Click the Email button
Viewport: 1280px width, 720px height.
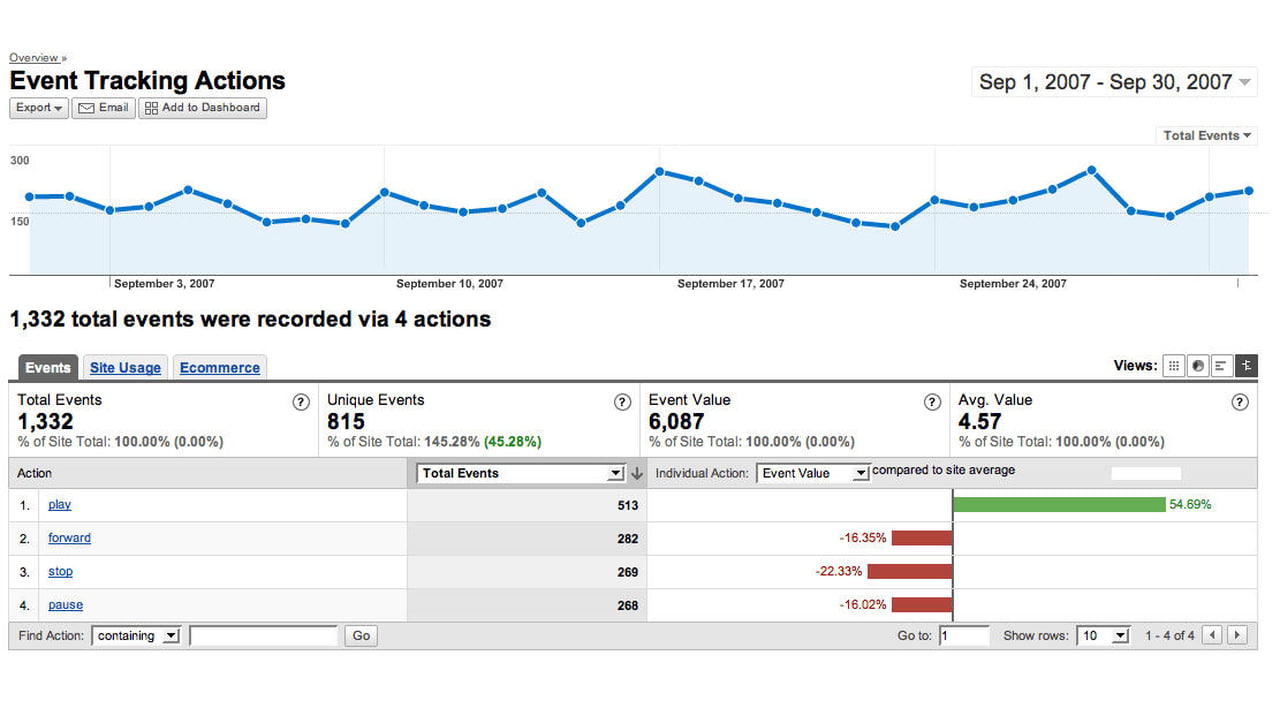point(103,108)
